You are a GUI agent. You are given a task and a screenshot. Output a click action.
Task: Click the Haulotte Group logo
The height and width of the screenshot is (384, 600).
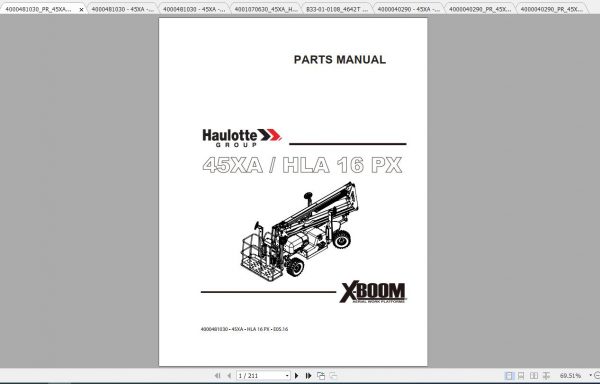click(x=242, y=138)
